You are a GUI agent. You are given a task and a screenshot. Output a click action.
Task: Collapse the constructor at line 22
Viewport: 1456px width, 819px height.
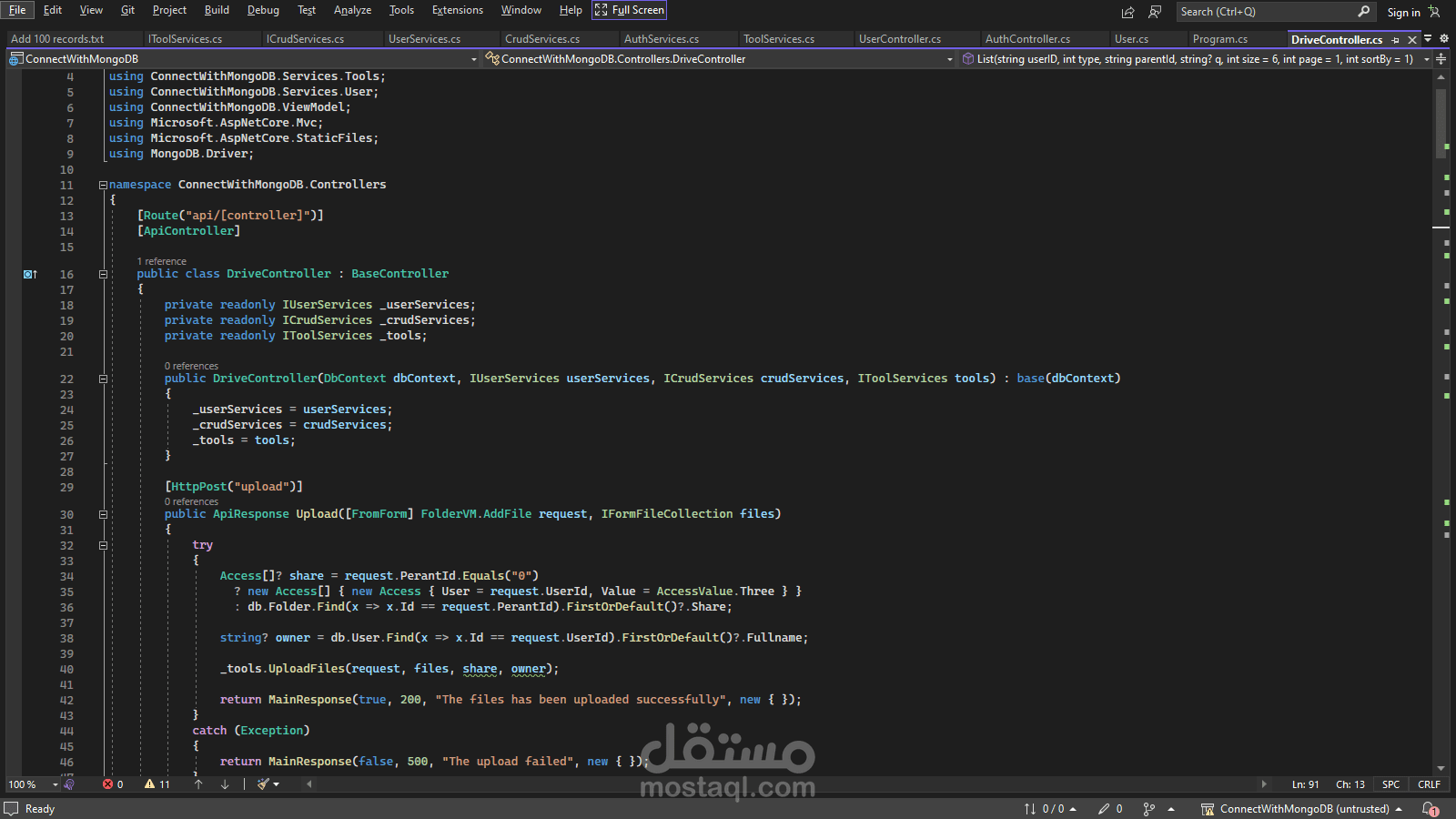pyautogui.click(x=103, y=379)
